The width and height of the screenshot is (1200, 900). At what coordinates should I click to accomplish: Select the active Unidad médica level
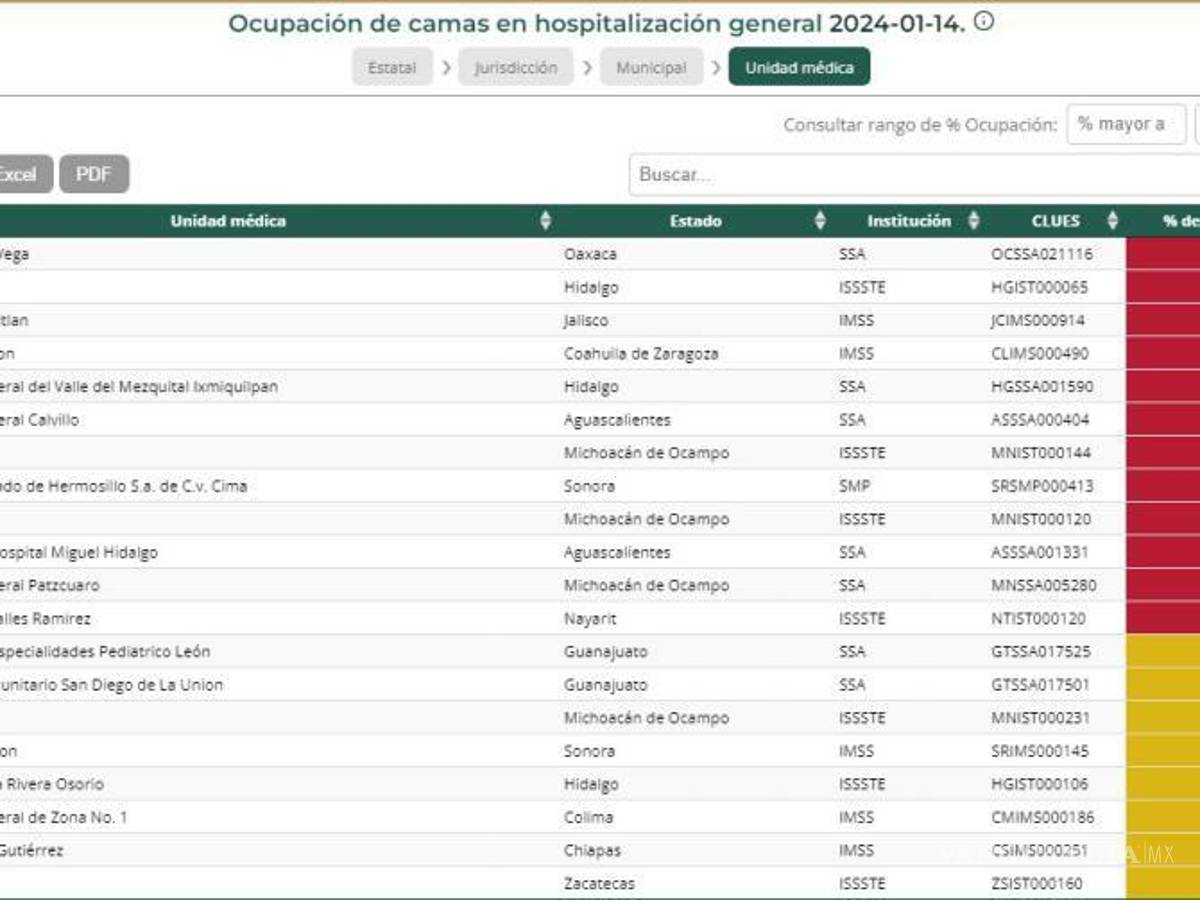pyautogui.click(x=799, y=67)
